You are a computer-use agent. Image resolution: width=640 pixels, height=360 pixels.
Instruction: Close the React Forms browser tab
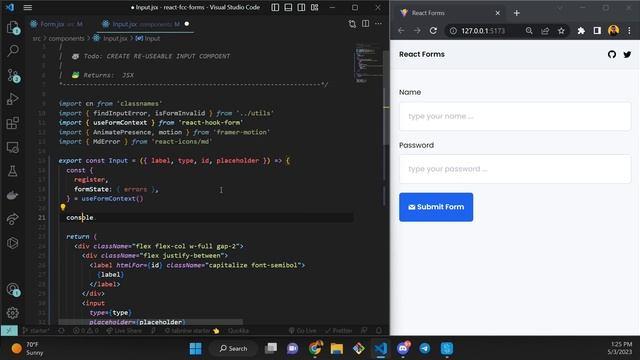click(x=498, y=13)
